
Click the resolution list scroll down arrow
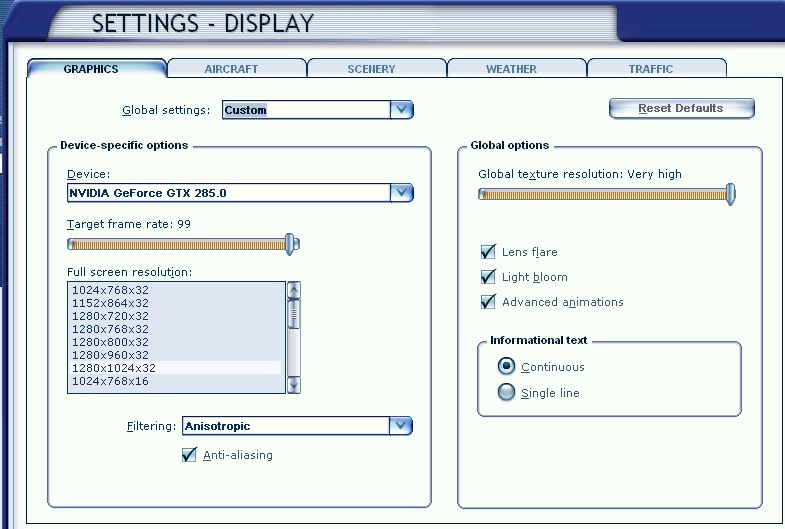click(294, 384)
